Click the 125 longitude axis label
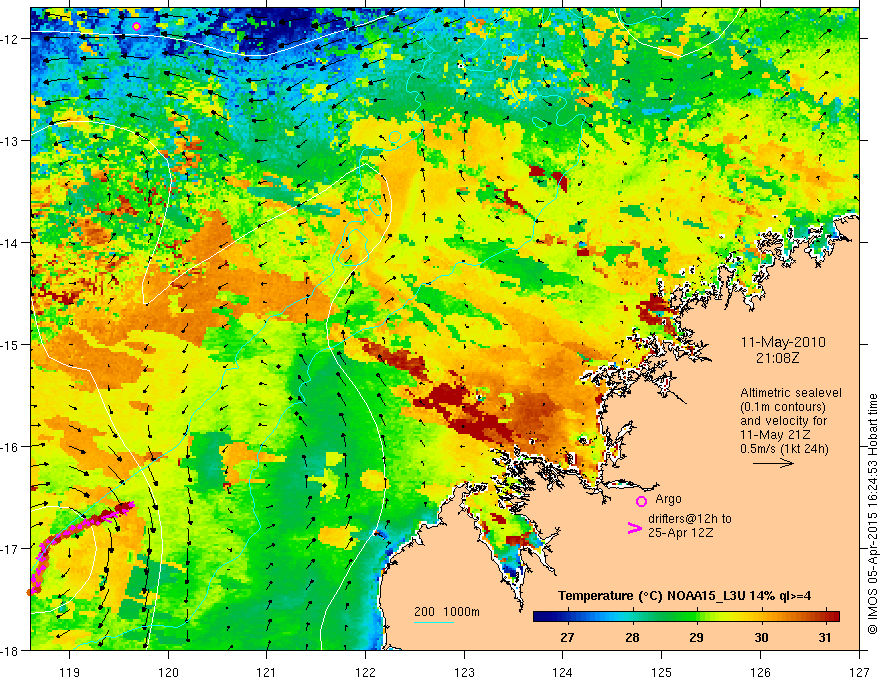This screenshot has height=680, width=880. coord(662,672)
